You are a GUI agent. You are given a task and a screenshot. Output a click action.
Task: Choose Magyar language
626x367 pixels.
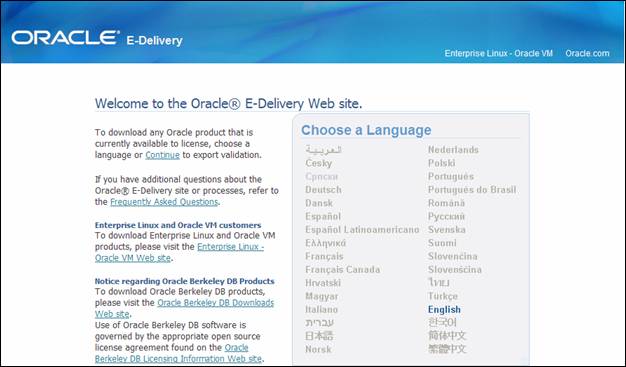(321, 296)
